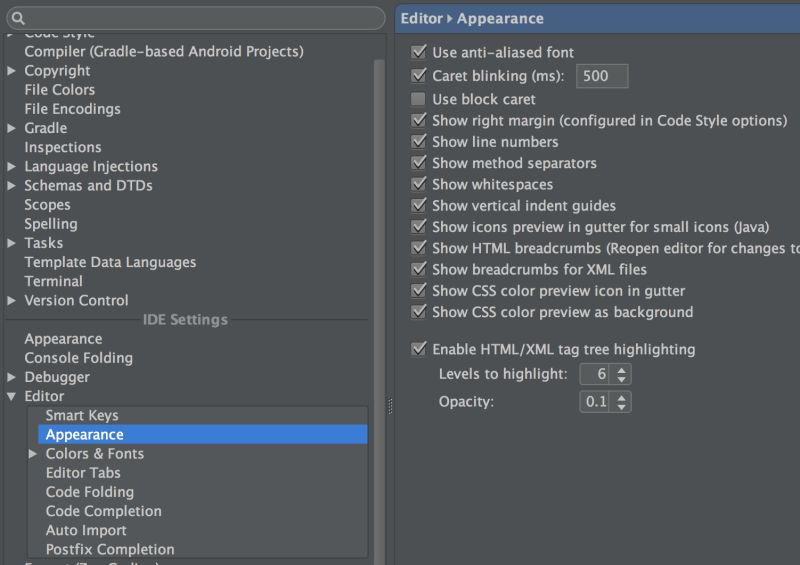Open File Colors settings
The height and width of the screenshot is (565, 800).
pos(60,90)
